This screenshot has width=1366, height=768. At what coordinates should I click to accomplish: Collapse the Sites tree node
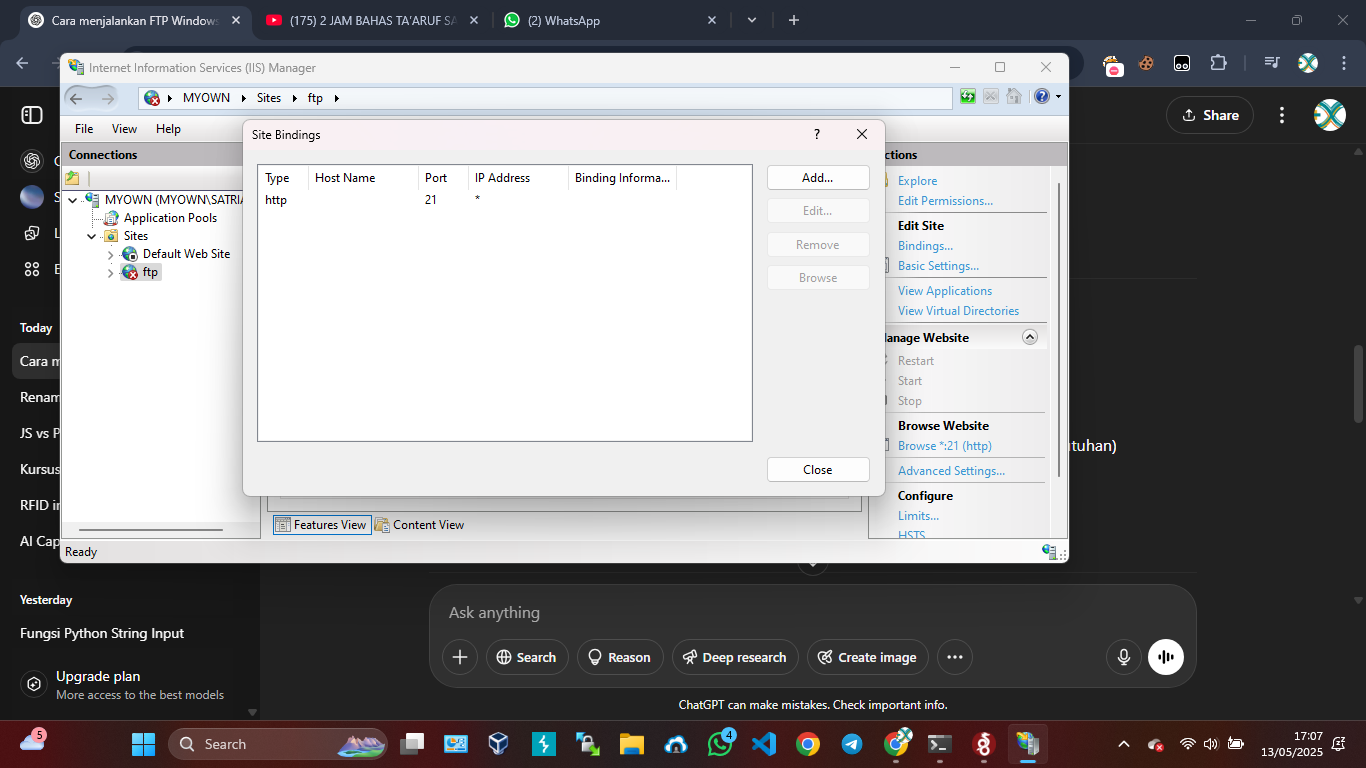(x=91, y=236)
